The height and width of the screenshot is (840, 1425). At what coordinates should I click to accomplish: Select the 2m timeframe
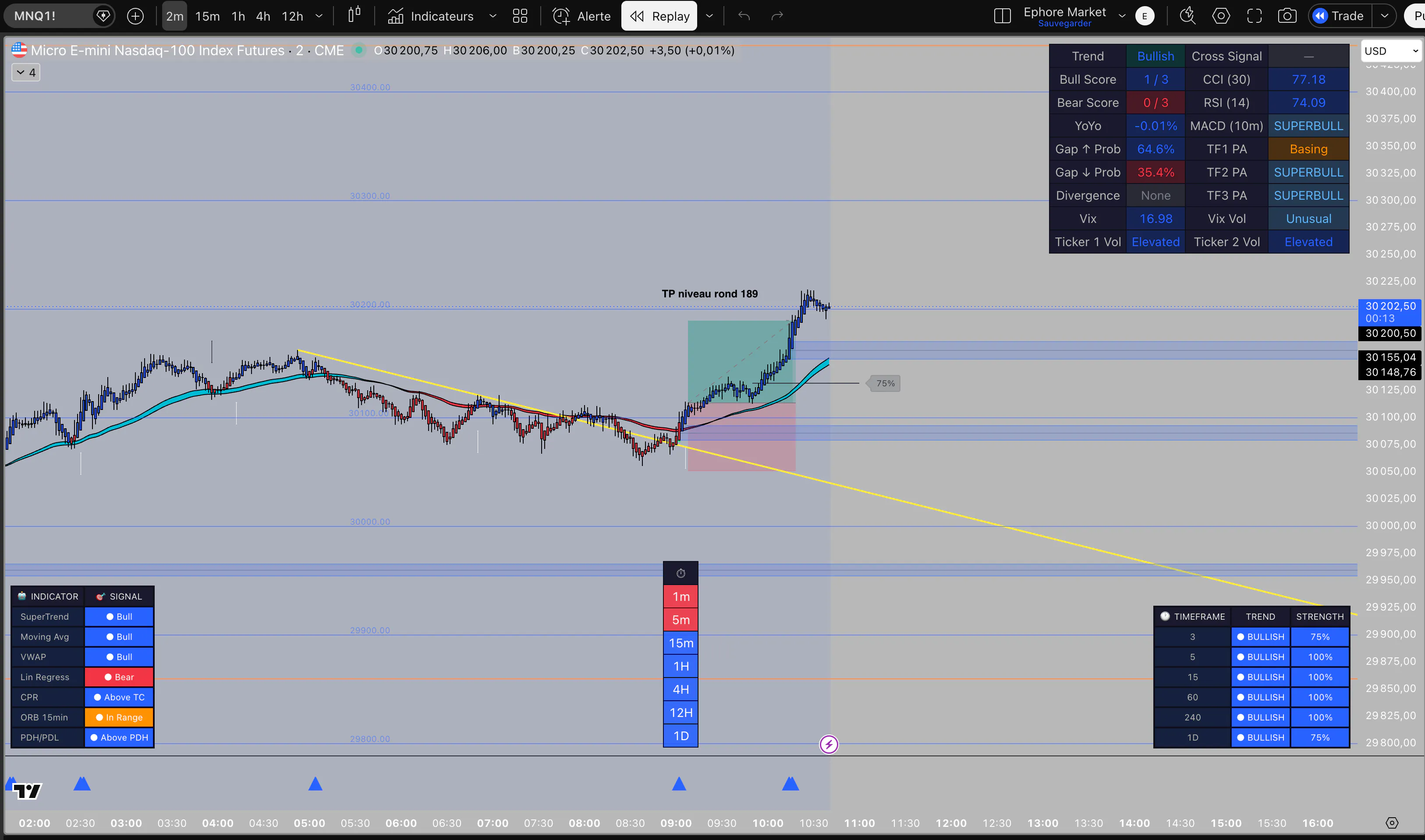(174, 16)
